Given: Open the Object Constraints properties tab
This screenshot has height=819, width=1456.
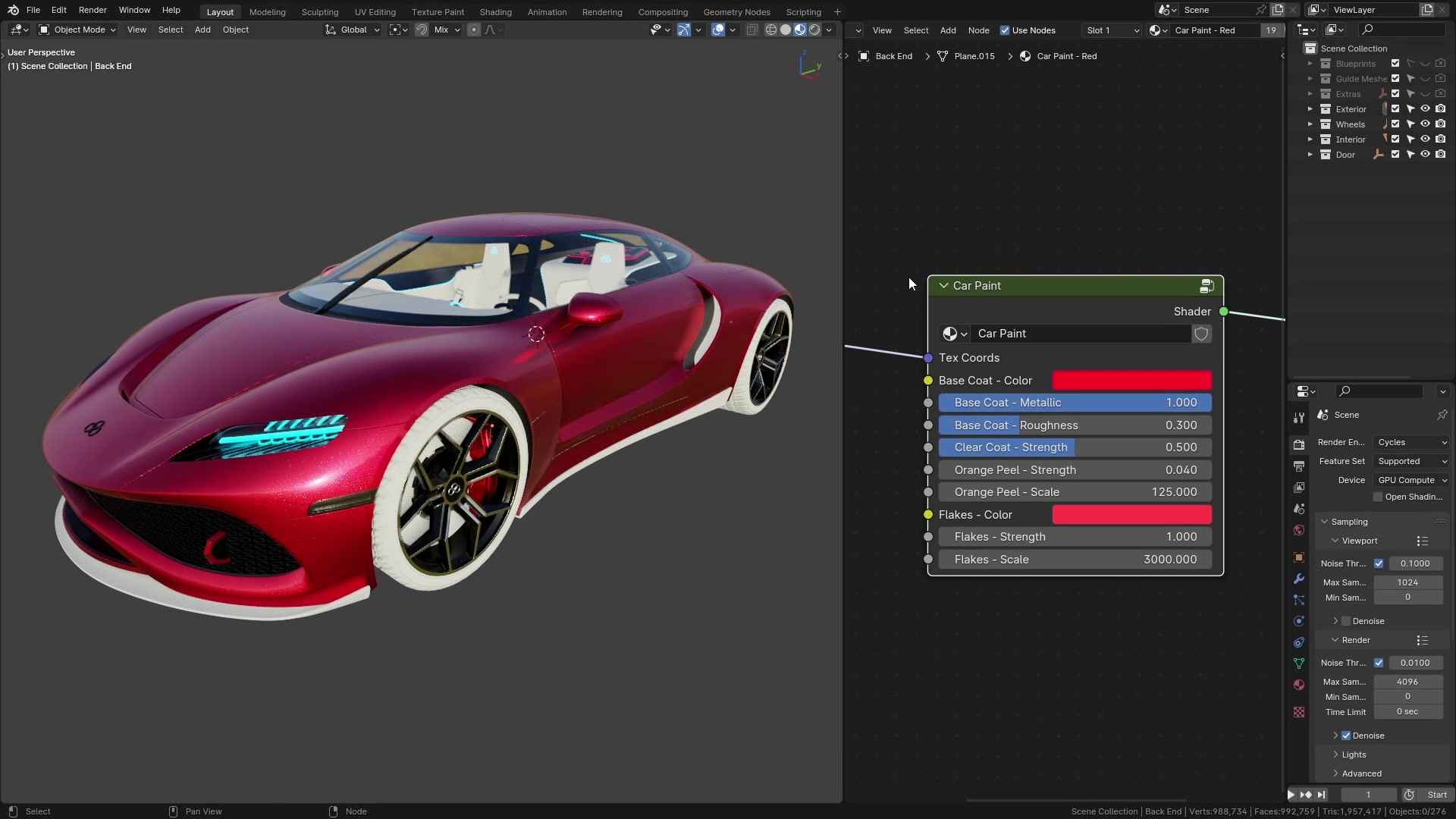Looking at the screenshot, I should coord(1299,642).
